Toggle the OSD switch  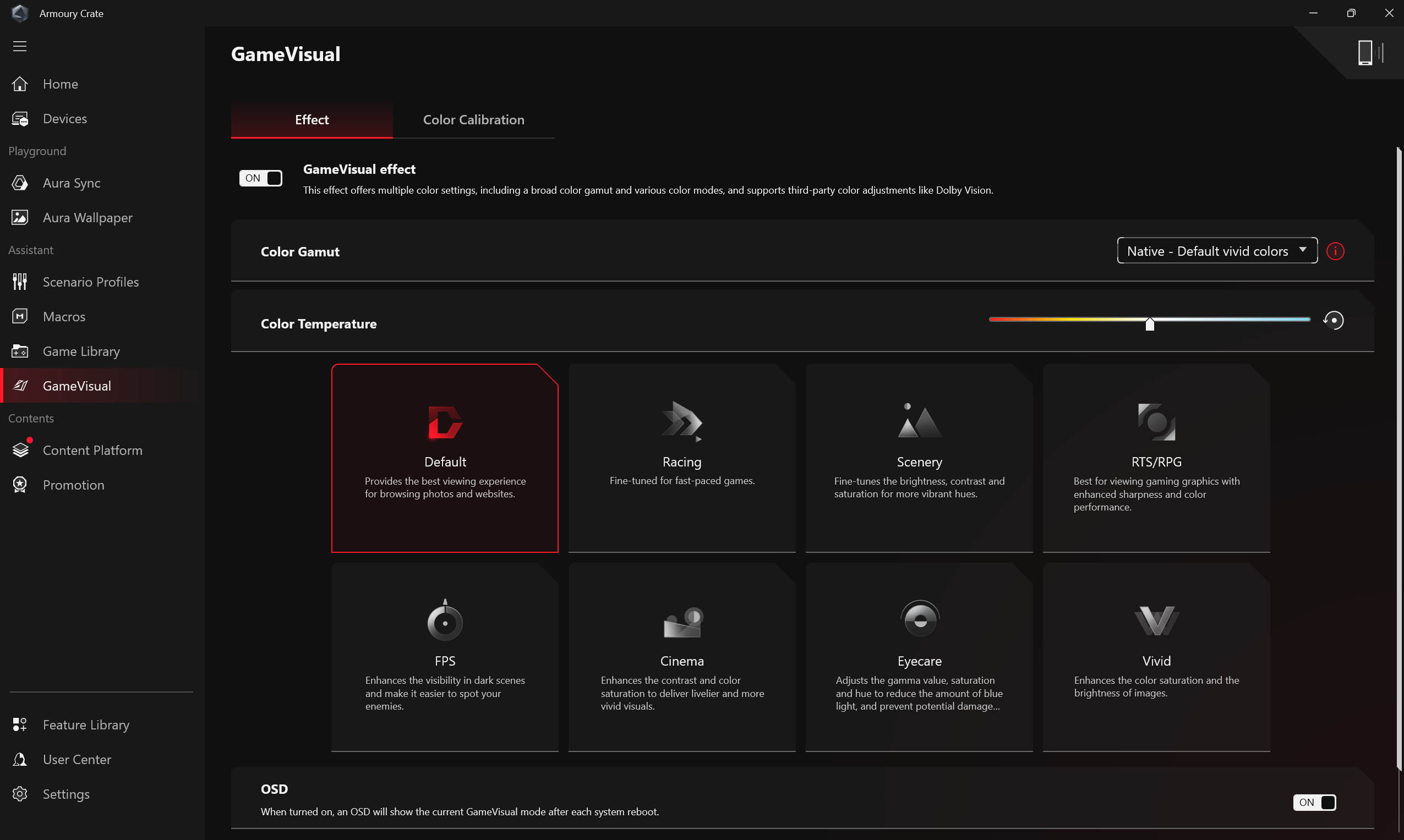[1314, 802]
